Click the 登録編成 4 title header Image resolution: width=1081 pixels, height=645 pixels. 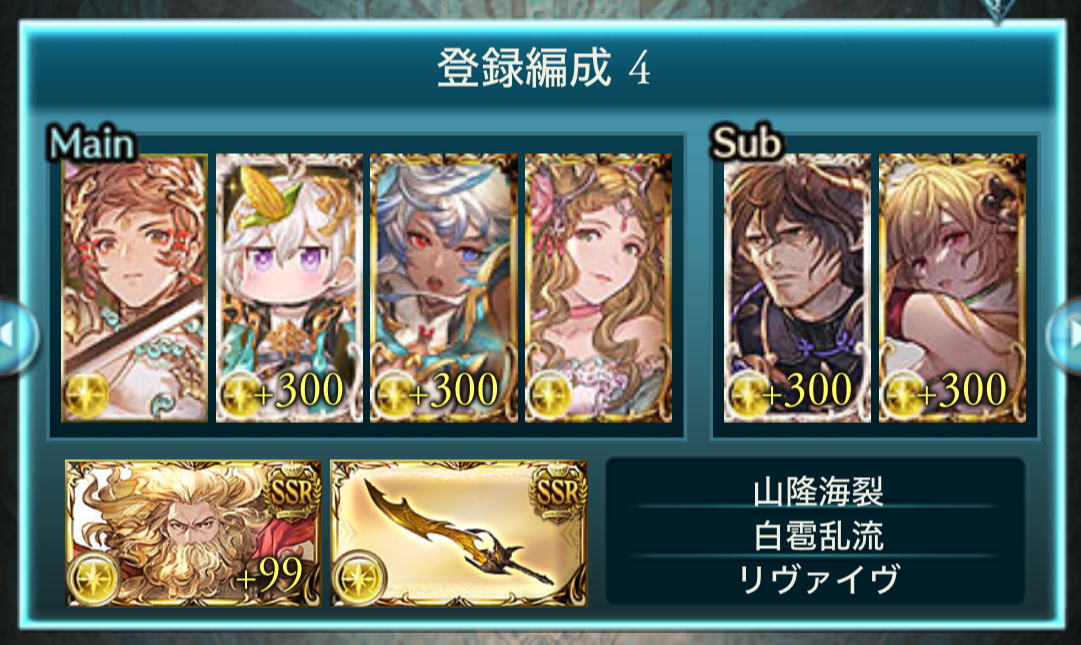point(543,68)
